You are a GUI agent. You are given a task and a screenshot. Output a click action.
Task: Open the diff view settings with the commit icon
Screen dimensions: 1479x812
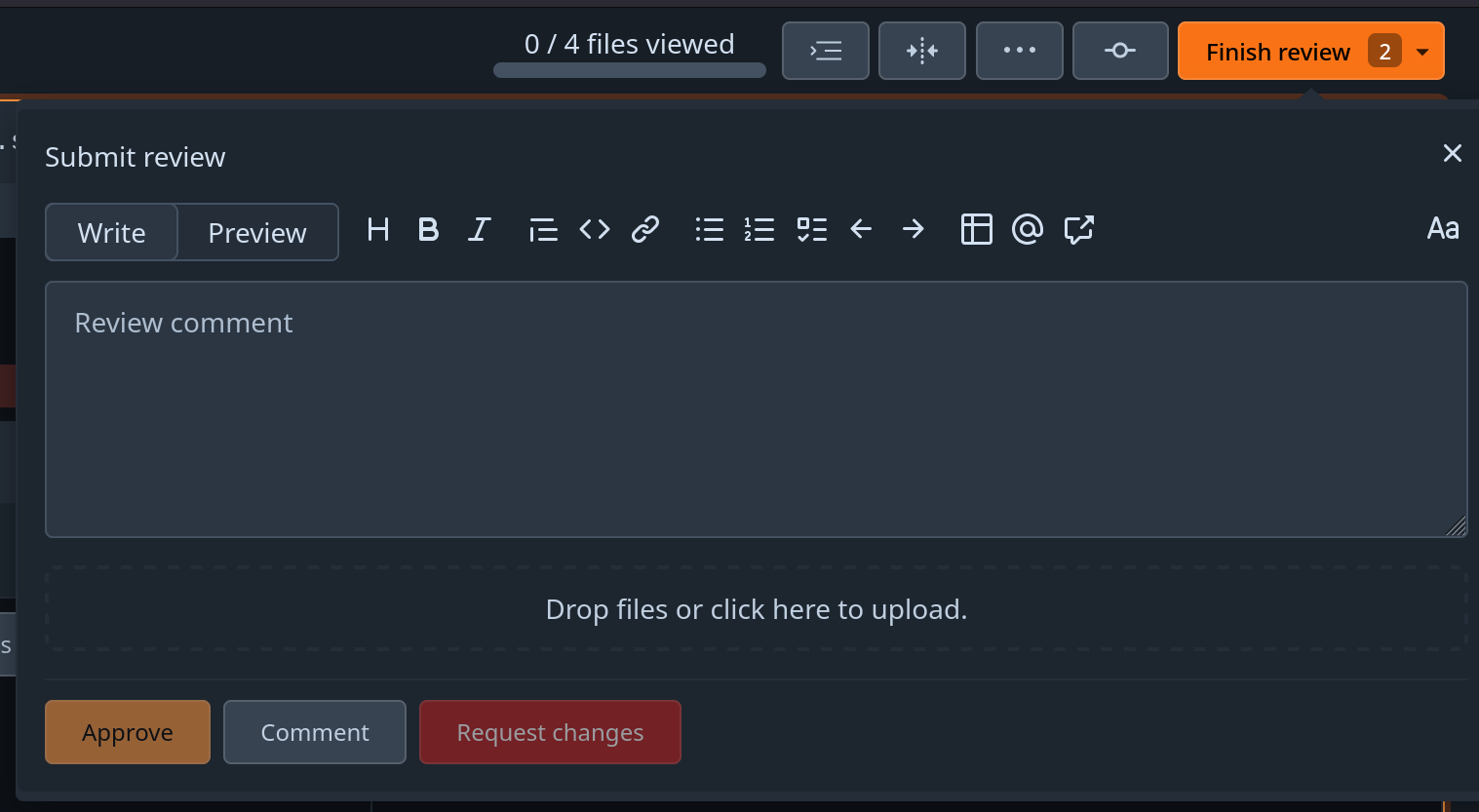coord(1119,51)
